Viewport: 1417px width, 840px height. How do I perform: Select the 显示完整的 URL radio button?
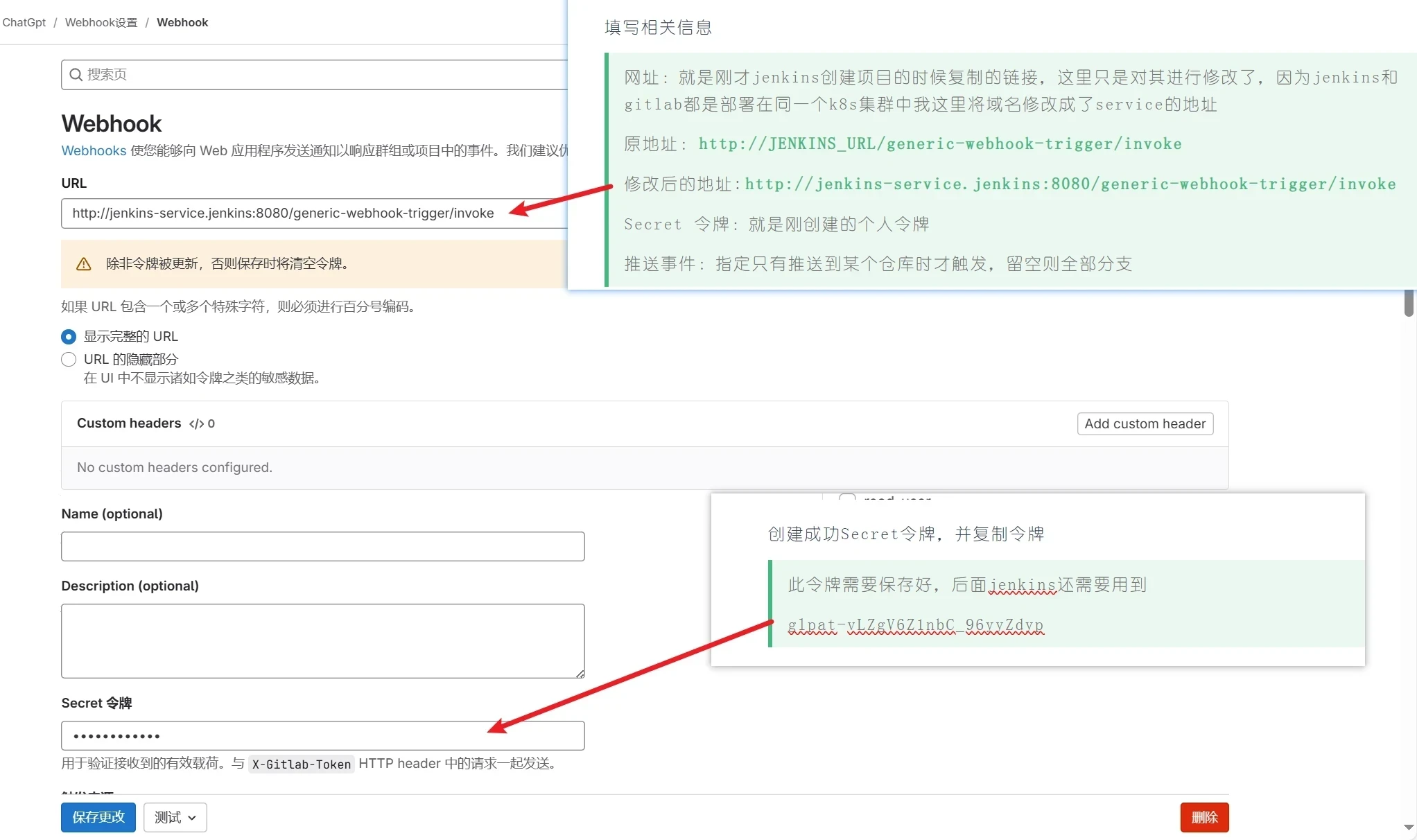69,337
